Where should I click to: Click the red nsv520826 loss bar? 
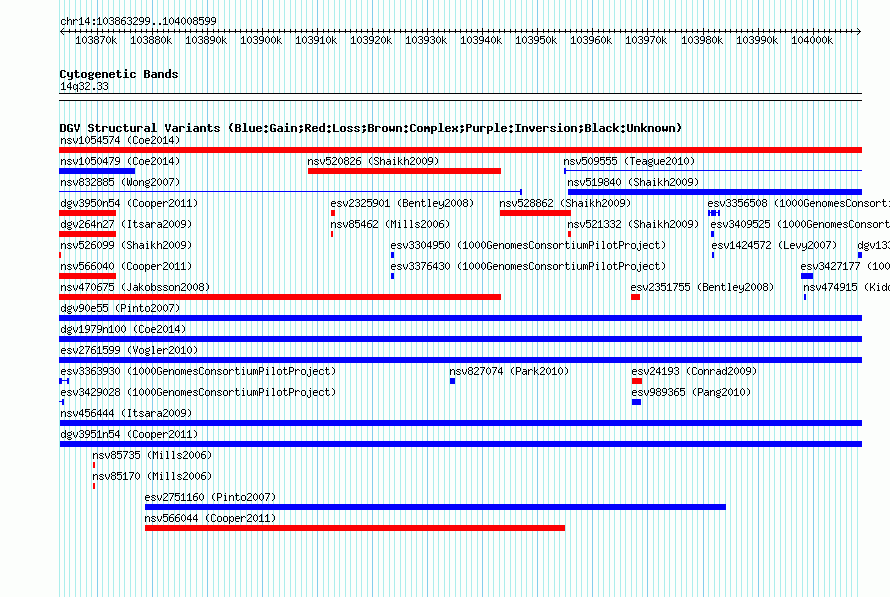point(404,171)
